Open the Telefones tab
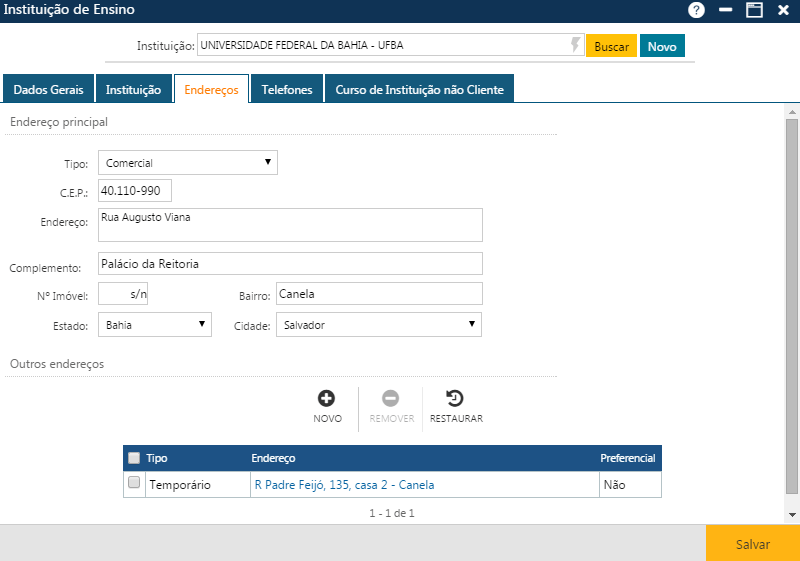800x561 pixels. (287, 89)
